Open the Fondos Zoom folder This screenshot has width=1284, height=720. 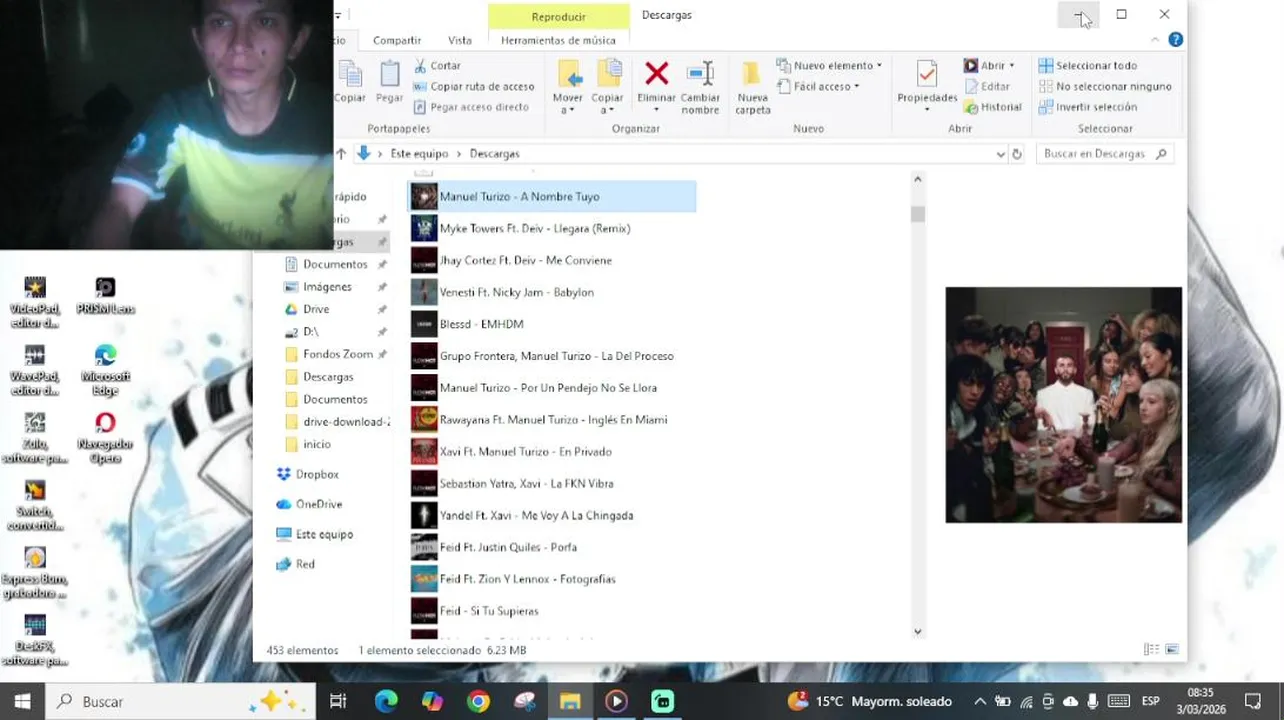point(338,354)
